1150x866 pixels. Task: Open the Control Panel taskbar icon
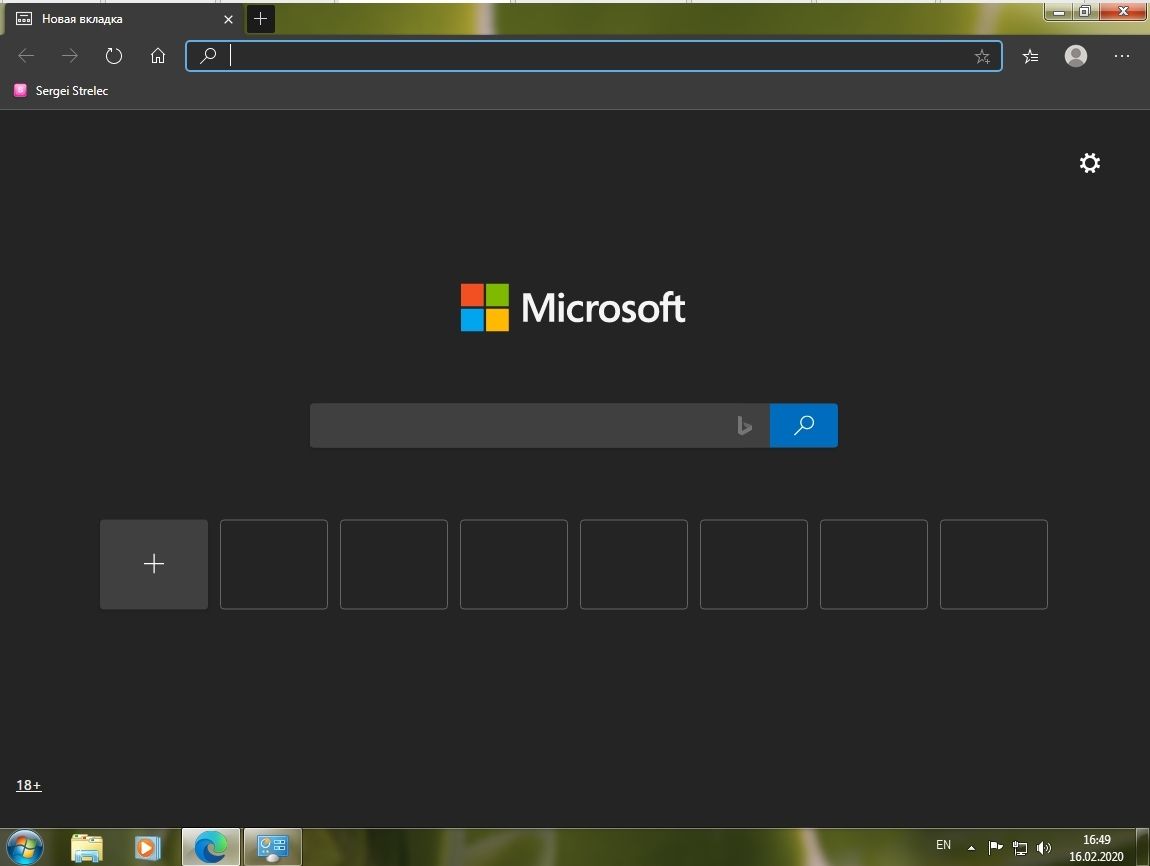[x=272, y=848]
